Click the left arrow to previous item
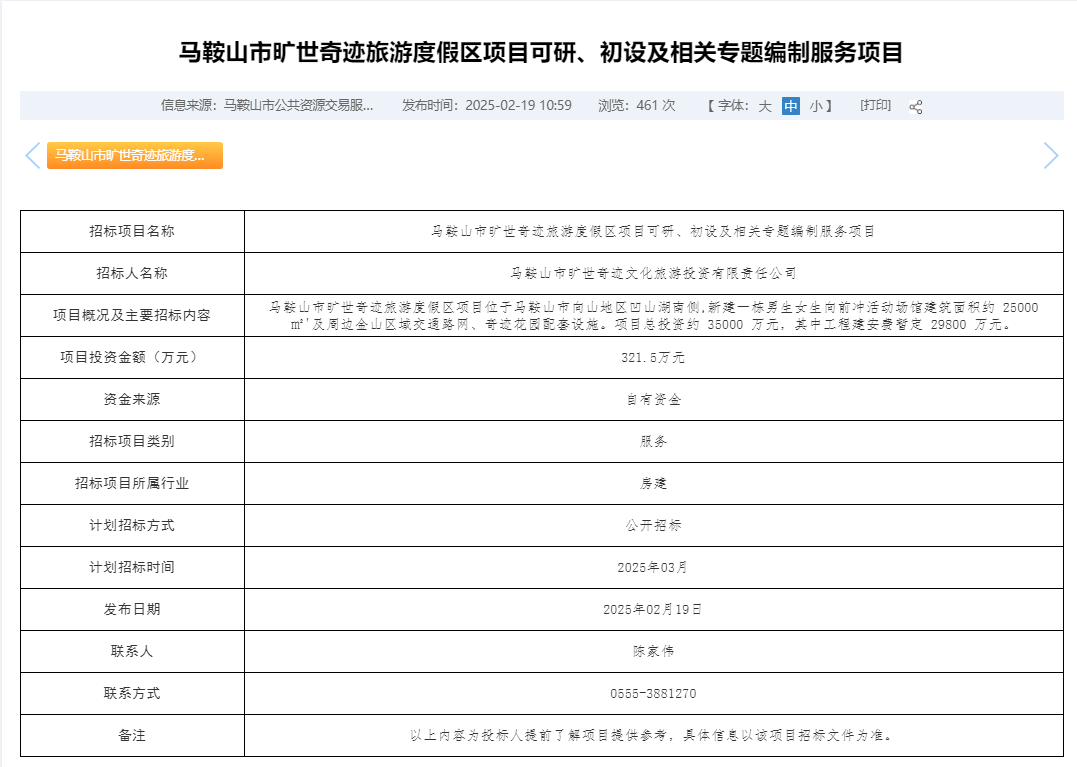This screenshot has height=767, width=1077. pyautogui.click(x=32, y=156)
